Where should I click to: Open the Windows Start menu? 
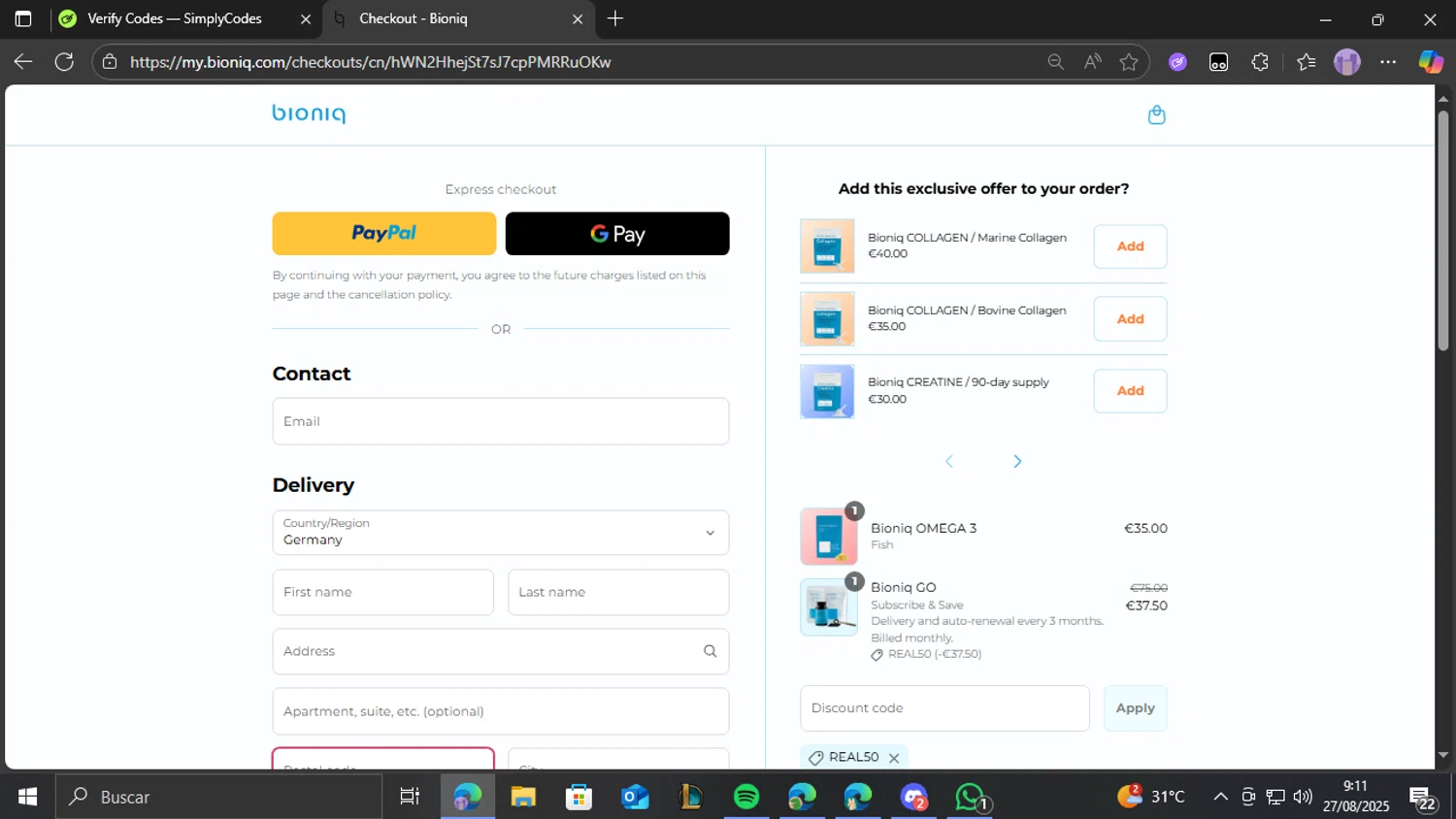click(x=27, y=797)
